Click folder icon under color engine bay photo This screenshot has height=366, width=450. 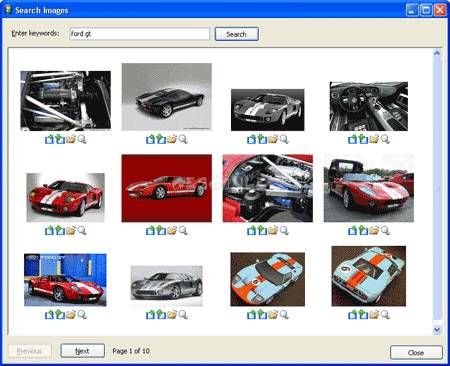[x=273, y=230]
